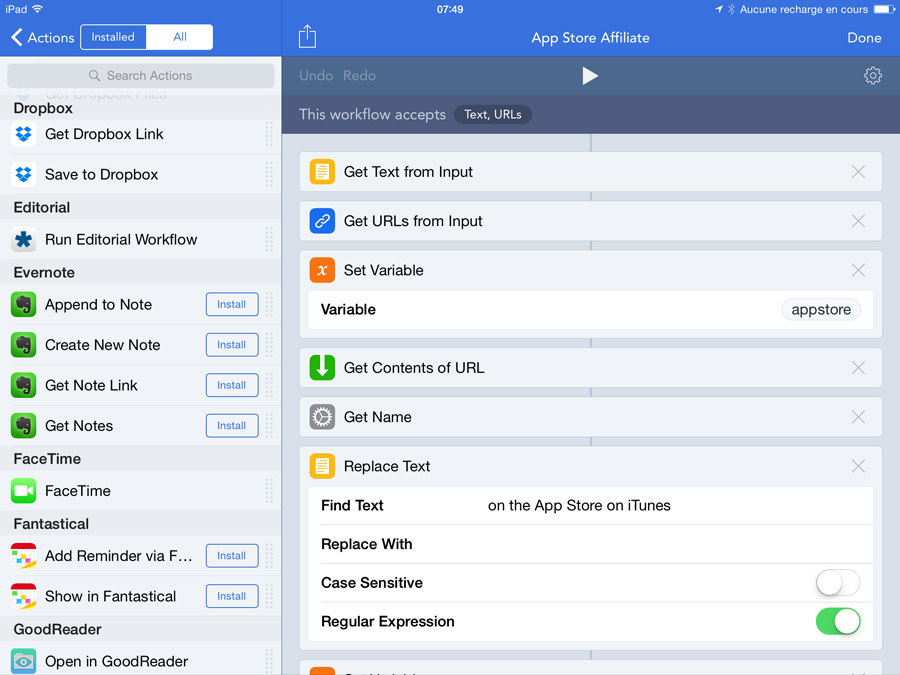The image size is (900, 675).
Task: Tap Undo in the toolbar
Action: [316, 76]
